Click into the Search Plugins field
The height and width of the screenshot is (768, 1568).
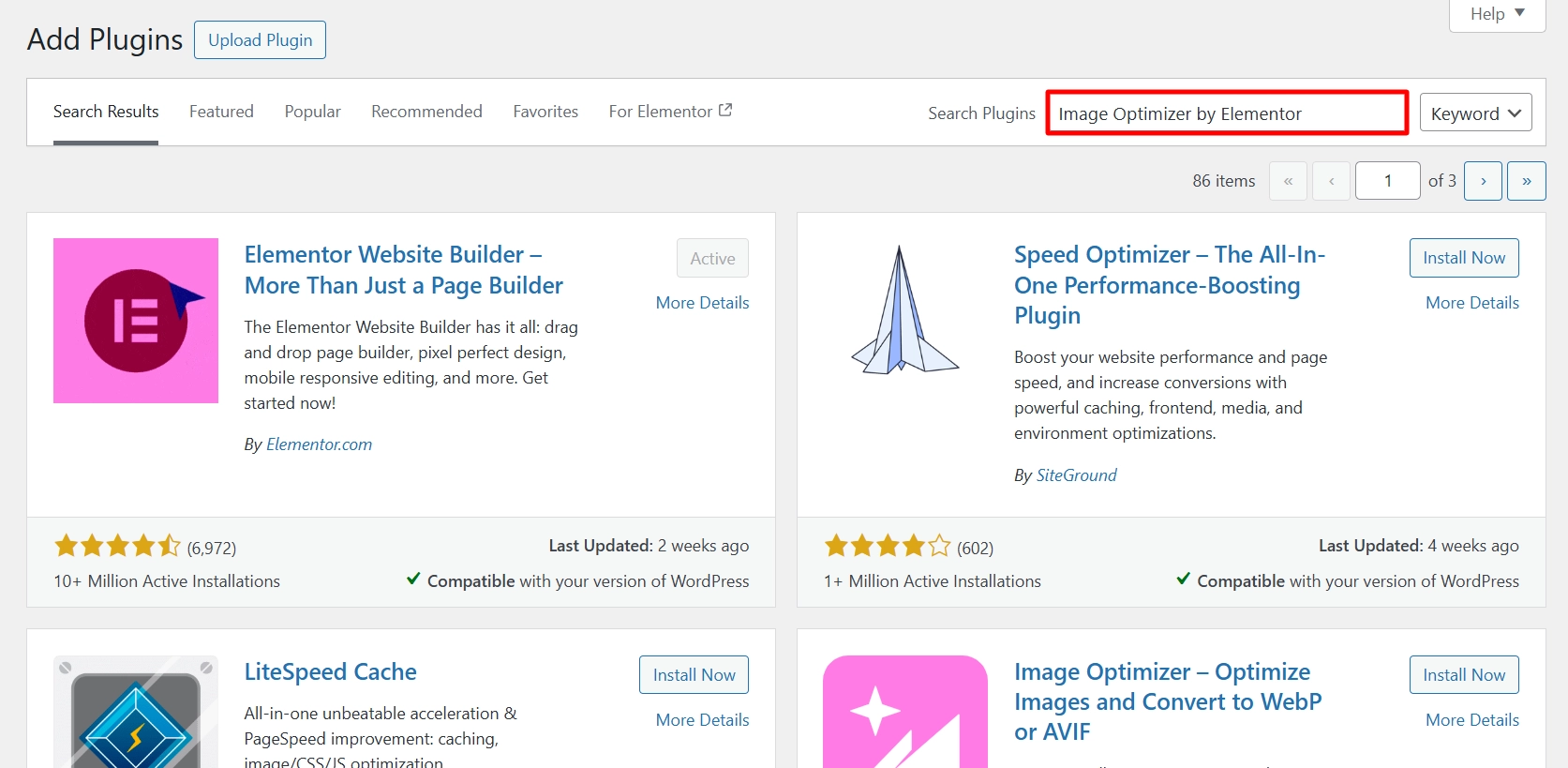click(x=1227, y=113)
